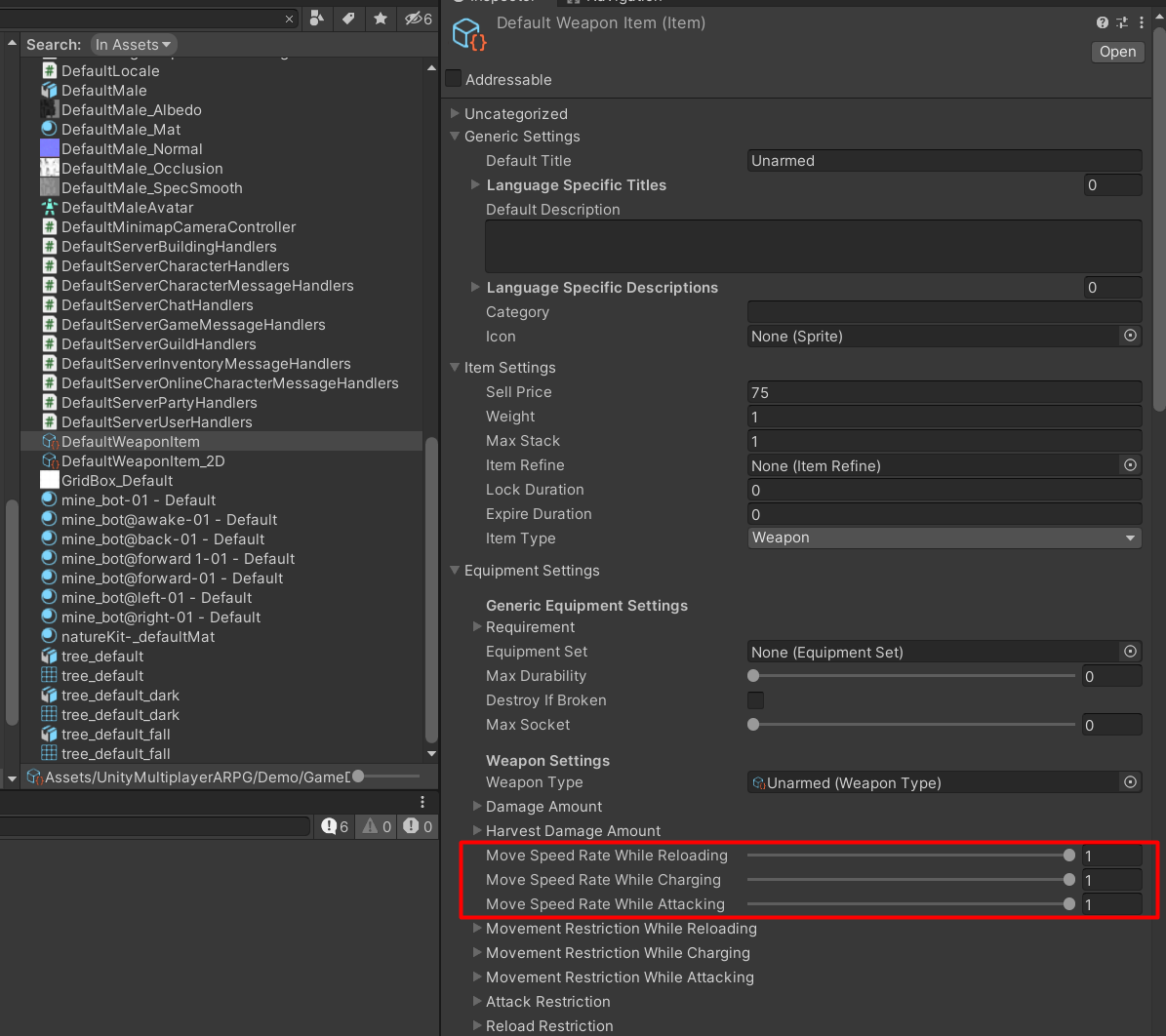Click the presets icon in the Inspector header
Image resolution: width=1166 pixels, height=1036 pixels.
(x=1121, y=22)
